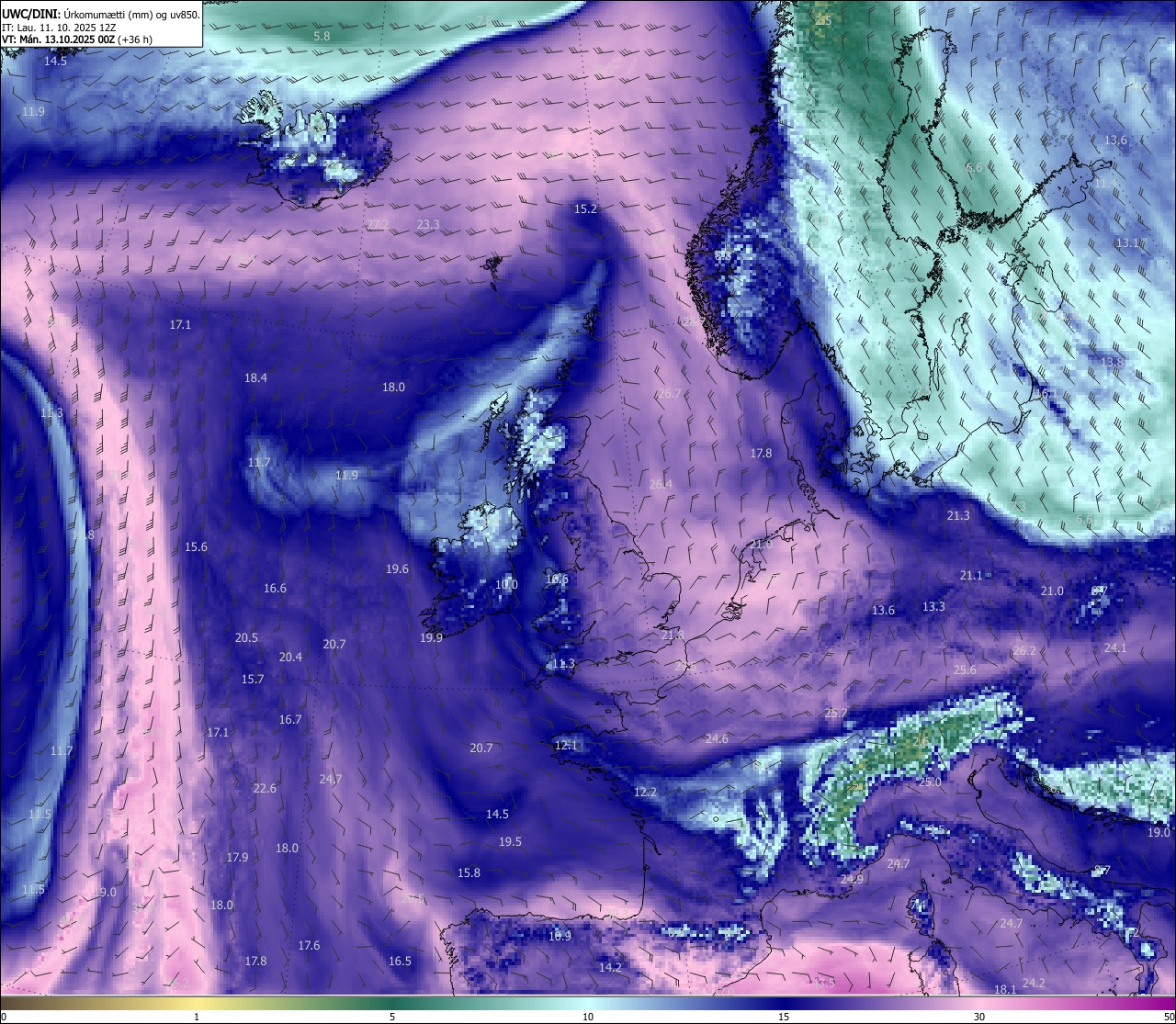Click the 30 label on the color scale
The image size is (1176, 1024).
click(979, 1017)
